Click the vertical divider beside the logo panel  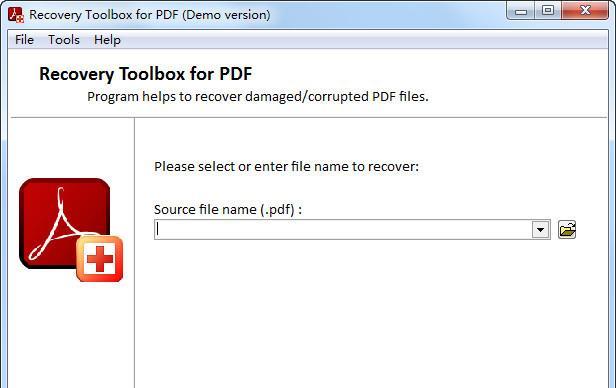[x=134, y=253]
